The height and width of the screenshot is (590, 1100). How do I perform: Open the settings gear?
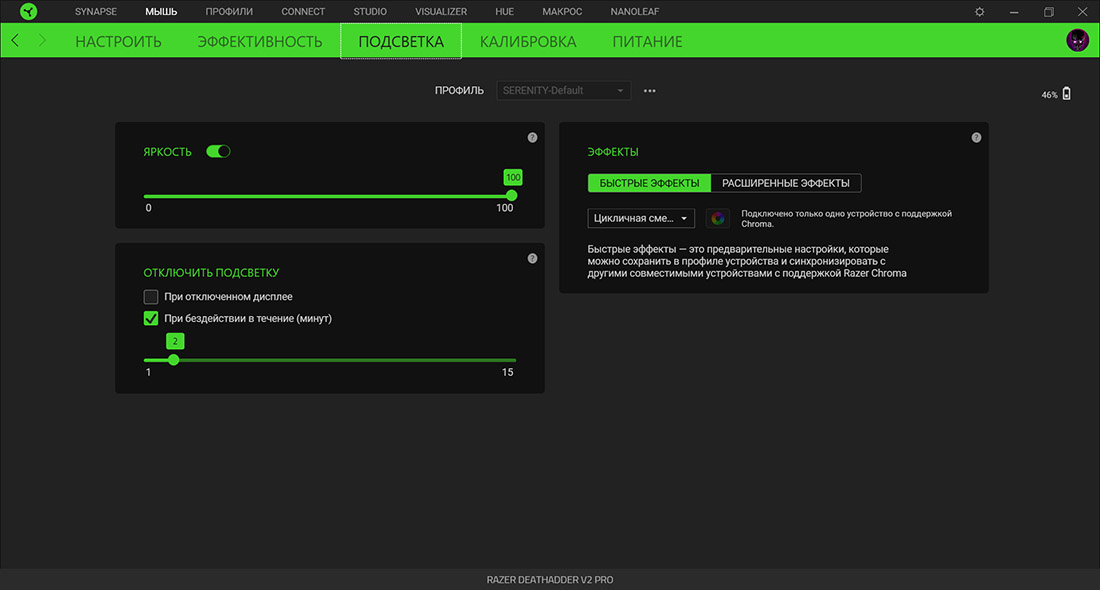pos(979,11)
